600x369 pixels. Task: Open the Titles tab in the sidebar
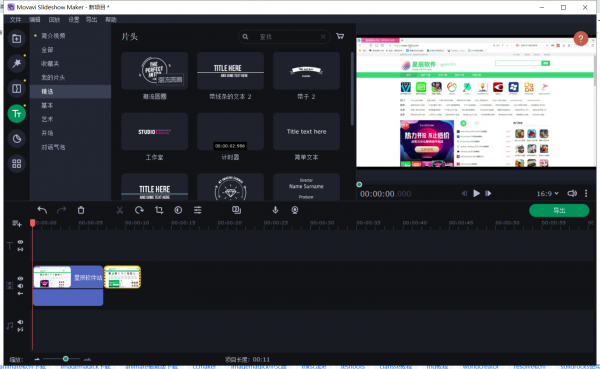coord(16,114)
